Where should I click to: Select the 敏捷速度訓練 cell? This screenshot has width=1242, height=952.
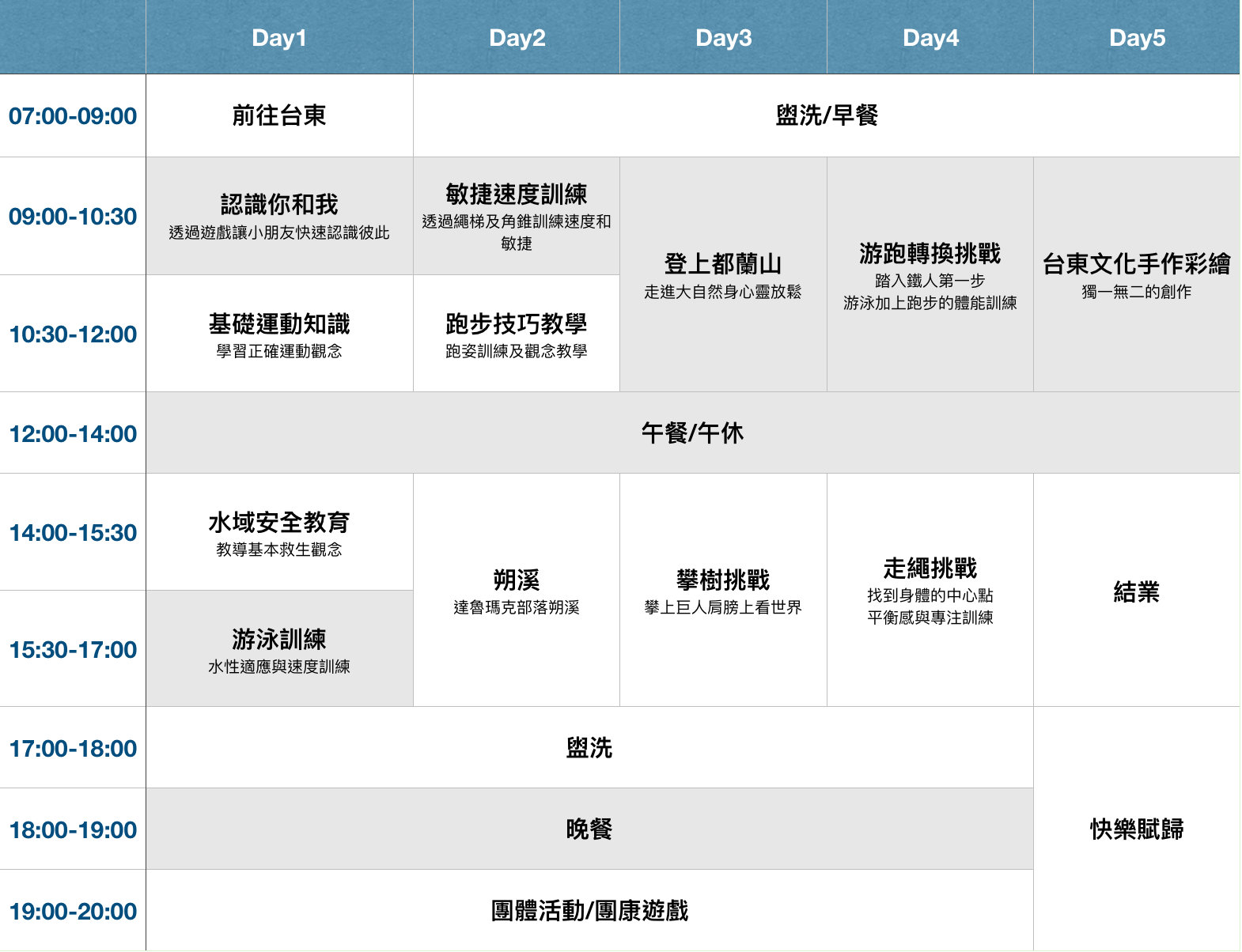point(517,216)
